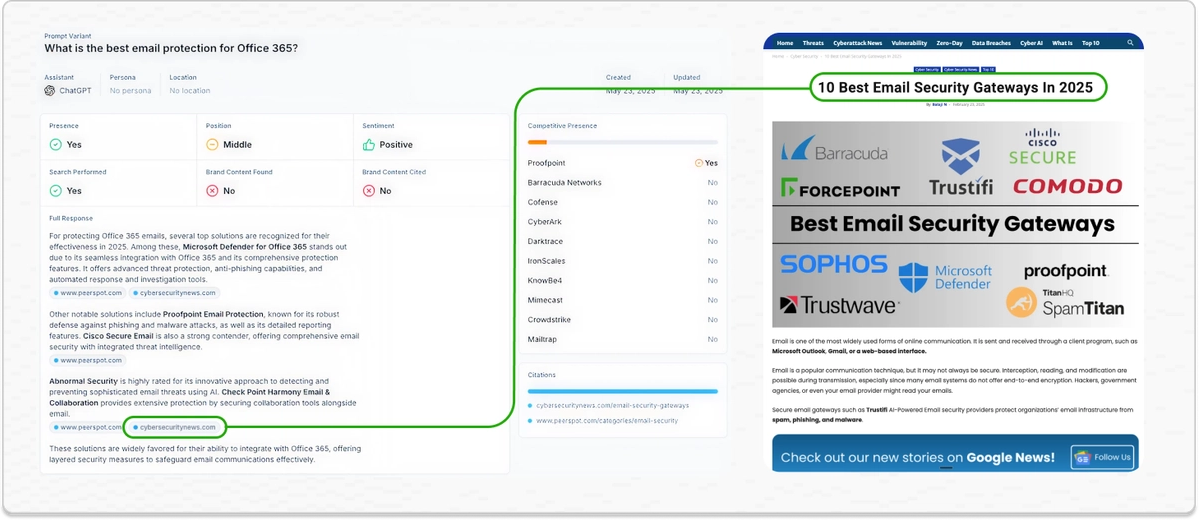Open the Home tab in news site
This screenshot has width=1199, height=520.
coord(785,44)
